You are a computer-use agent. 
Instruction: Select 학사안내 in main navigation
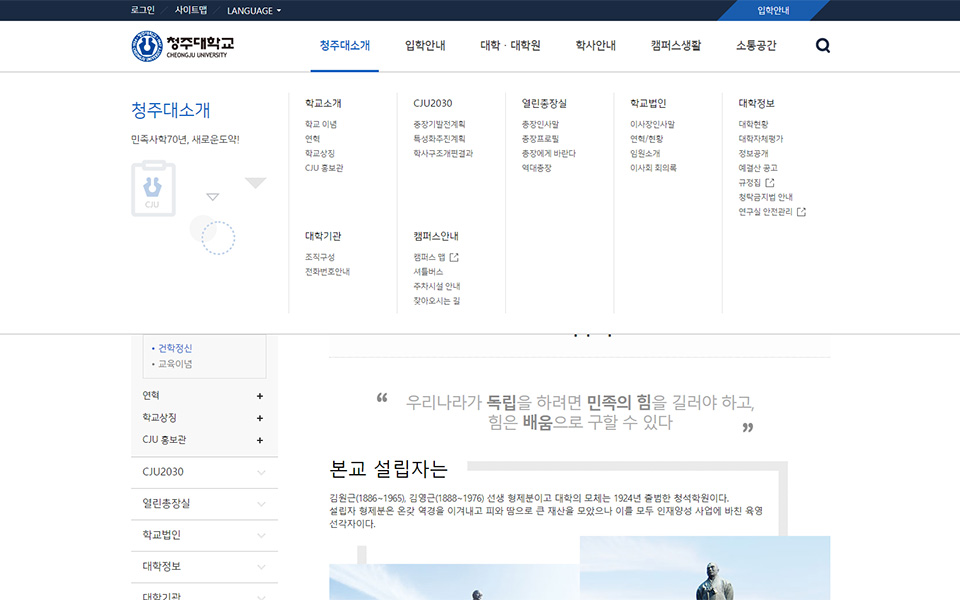point(595,46)
